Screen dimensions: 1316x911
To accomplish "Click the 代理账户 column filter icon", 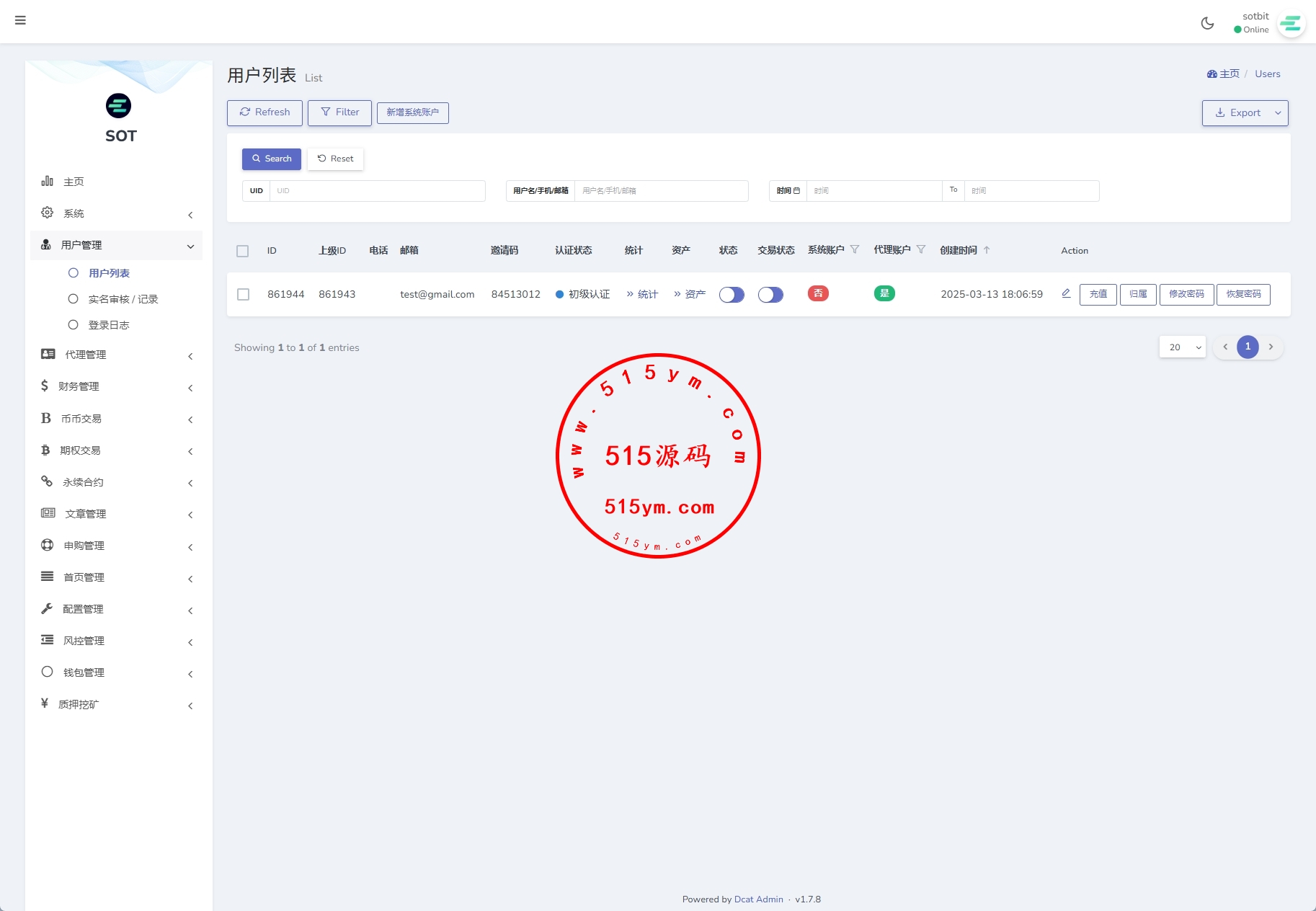I will 921,249.
